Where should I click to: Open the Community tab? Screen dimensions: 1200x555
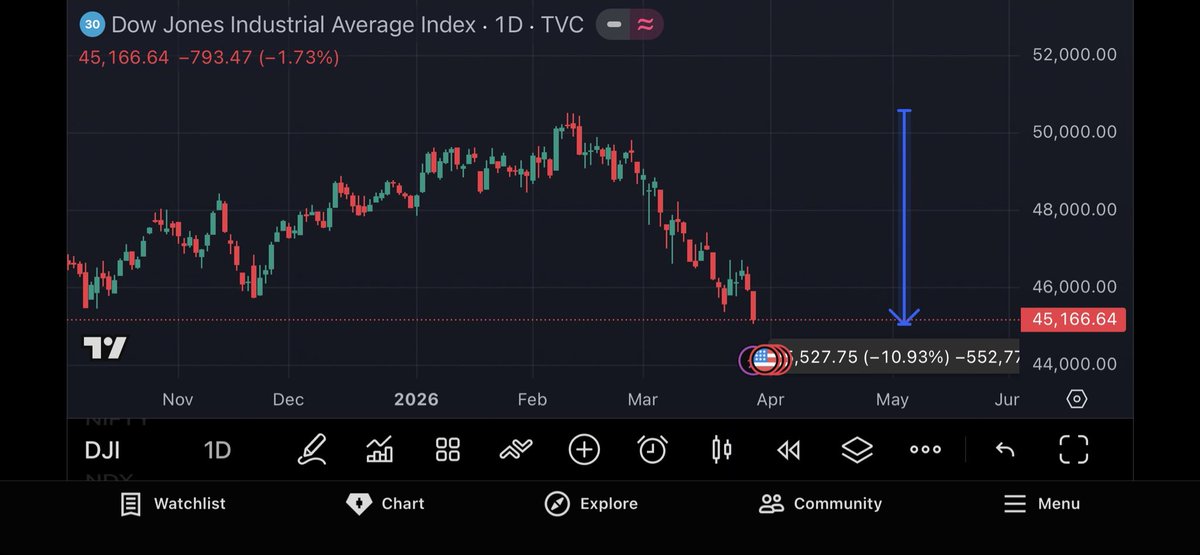point(820,504)
